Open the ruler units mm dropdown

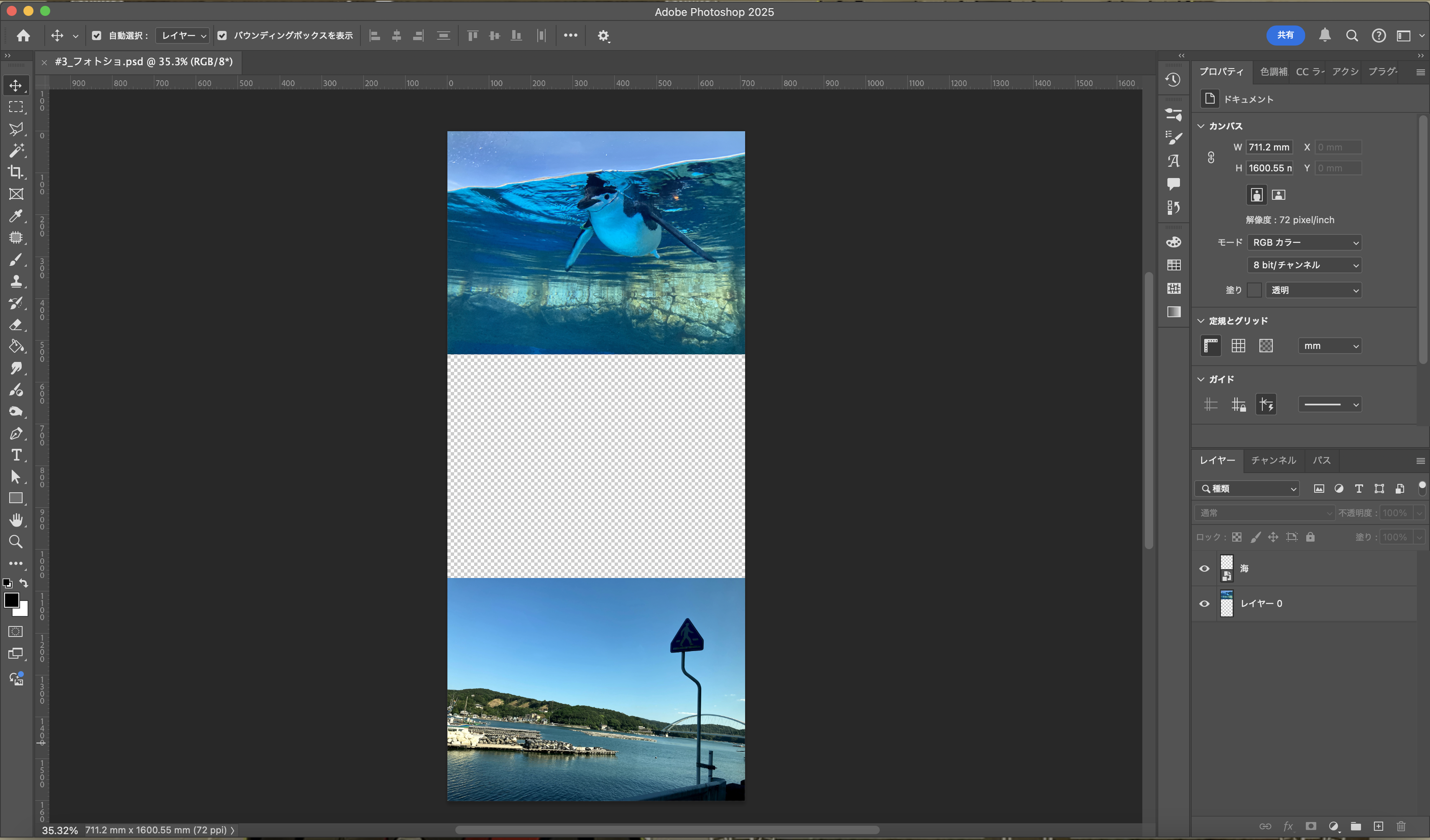pyautogui.click(x=1330, y=346)
